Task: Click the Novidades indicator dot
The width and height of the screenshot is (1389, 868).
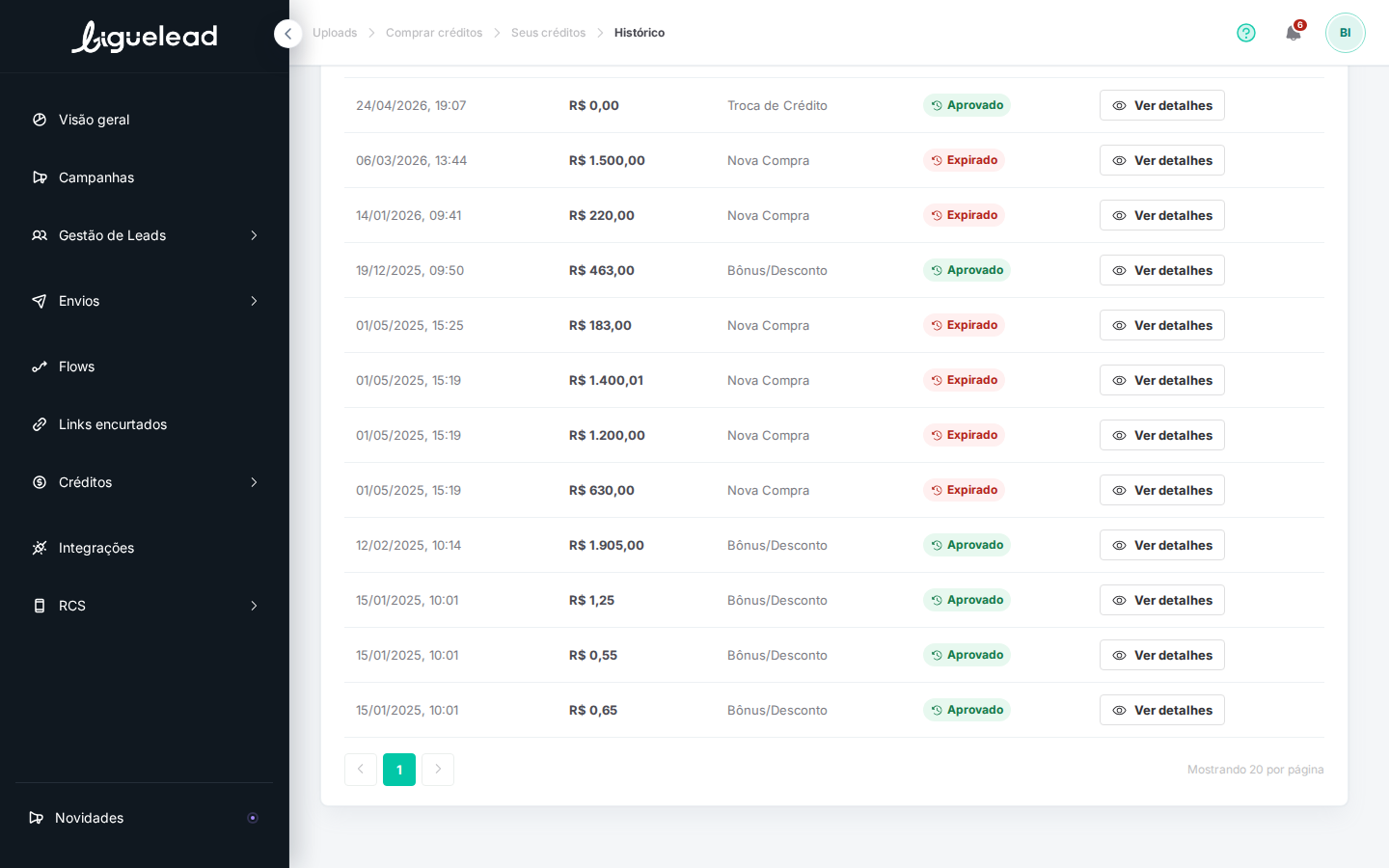Action: 253,818
